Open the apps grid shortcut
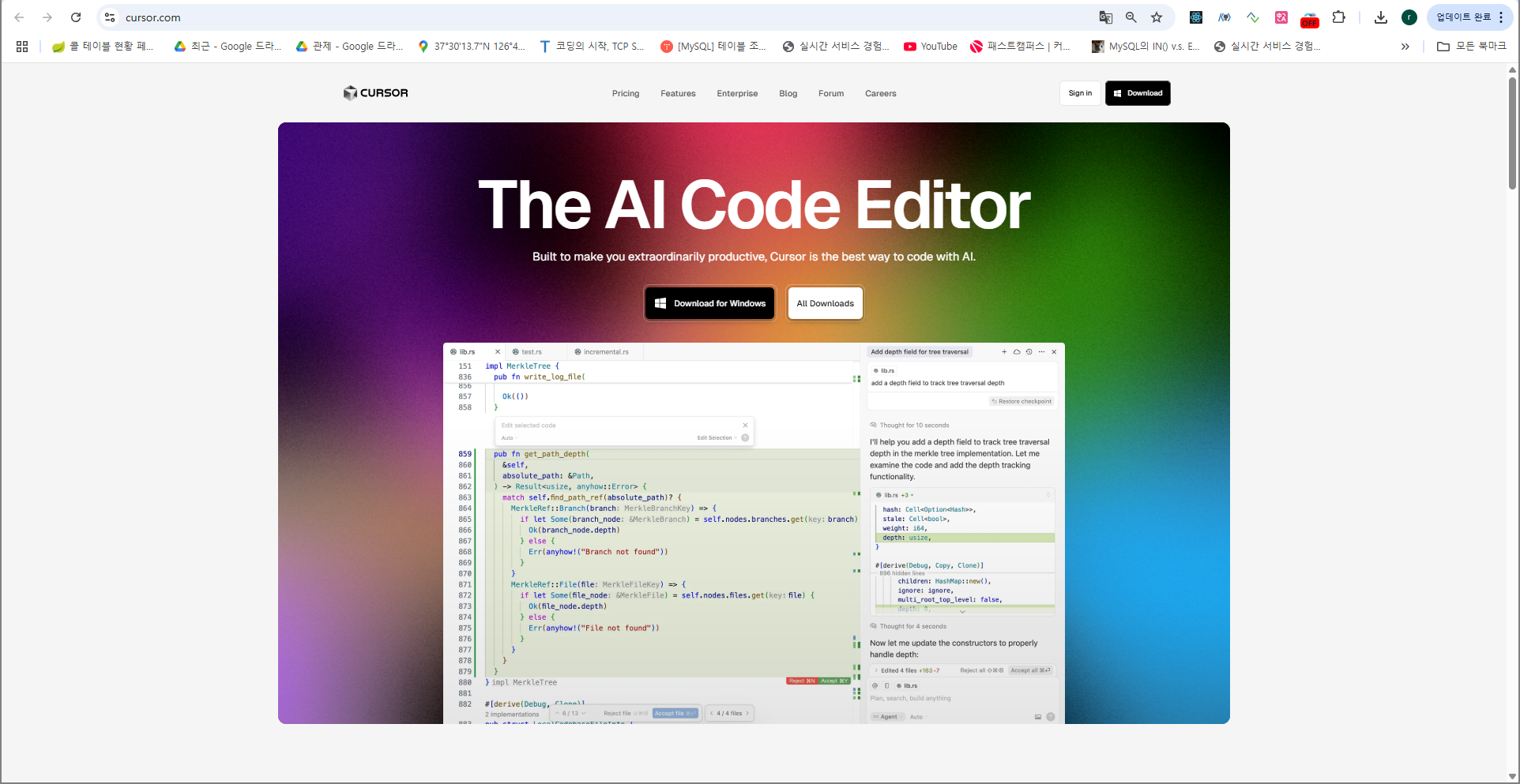Image resolution: width=1520 pixels, height=784 pixels. click(22, 47)
